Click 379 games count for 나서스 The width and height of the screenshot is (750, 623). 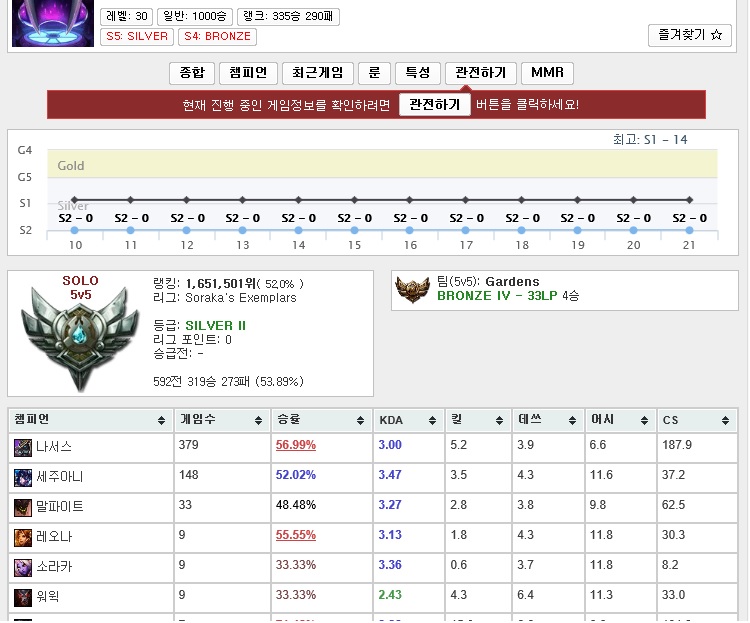pyautogui.click(x=188, y=445)
